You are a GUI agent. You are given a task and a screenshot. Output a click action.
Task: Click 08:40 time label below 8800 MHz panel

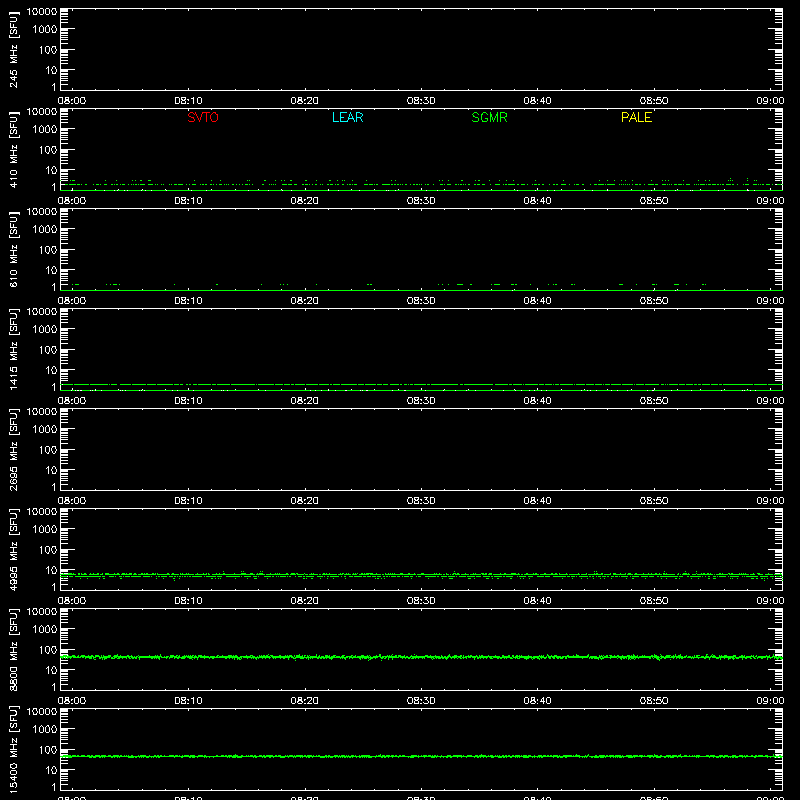[x=537, y=701]
